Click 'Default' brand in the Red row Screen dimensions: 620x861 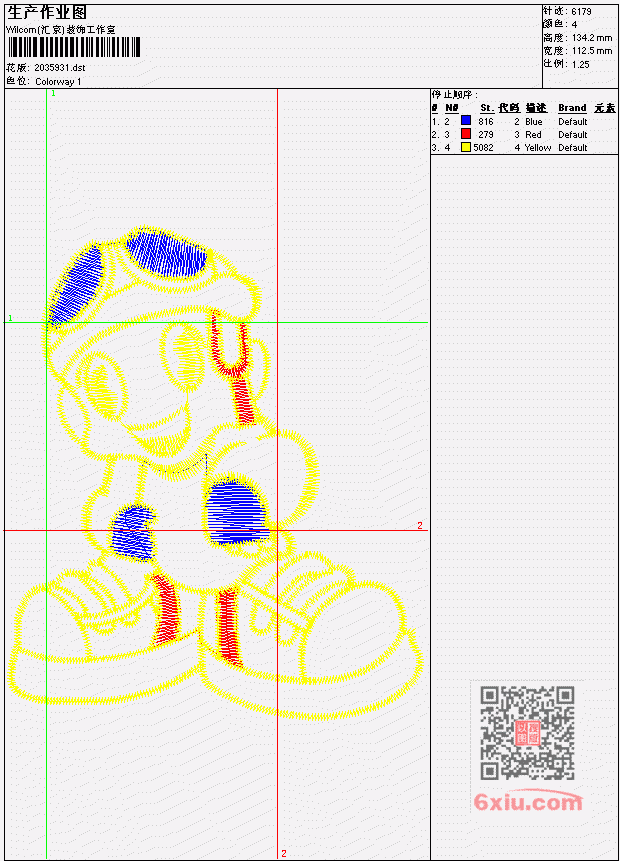tap(573, 135)
